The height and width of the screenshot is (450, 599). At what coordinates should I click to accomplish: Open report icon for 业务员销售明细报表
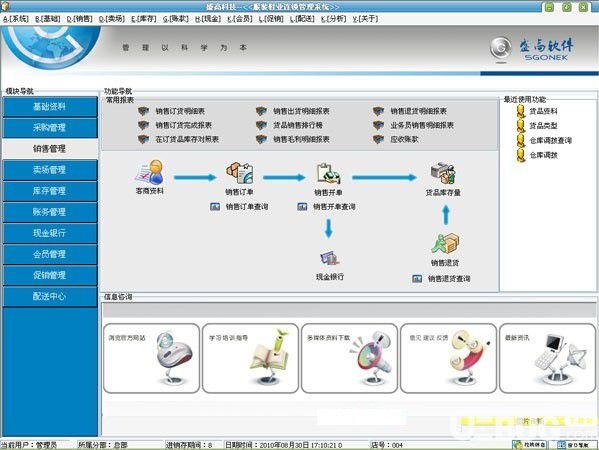point(378,125)
